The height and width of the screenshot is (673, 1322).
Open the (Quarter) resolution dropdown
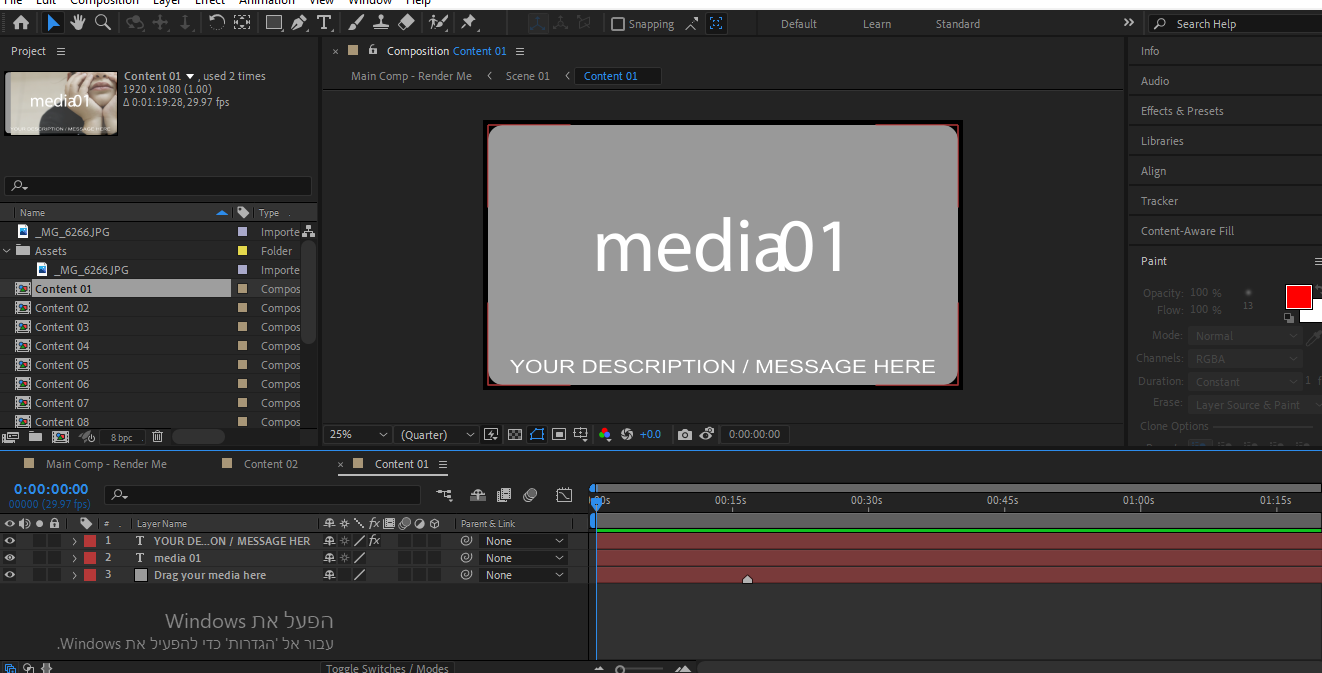(x=438, y=435)
